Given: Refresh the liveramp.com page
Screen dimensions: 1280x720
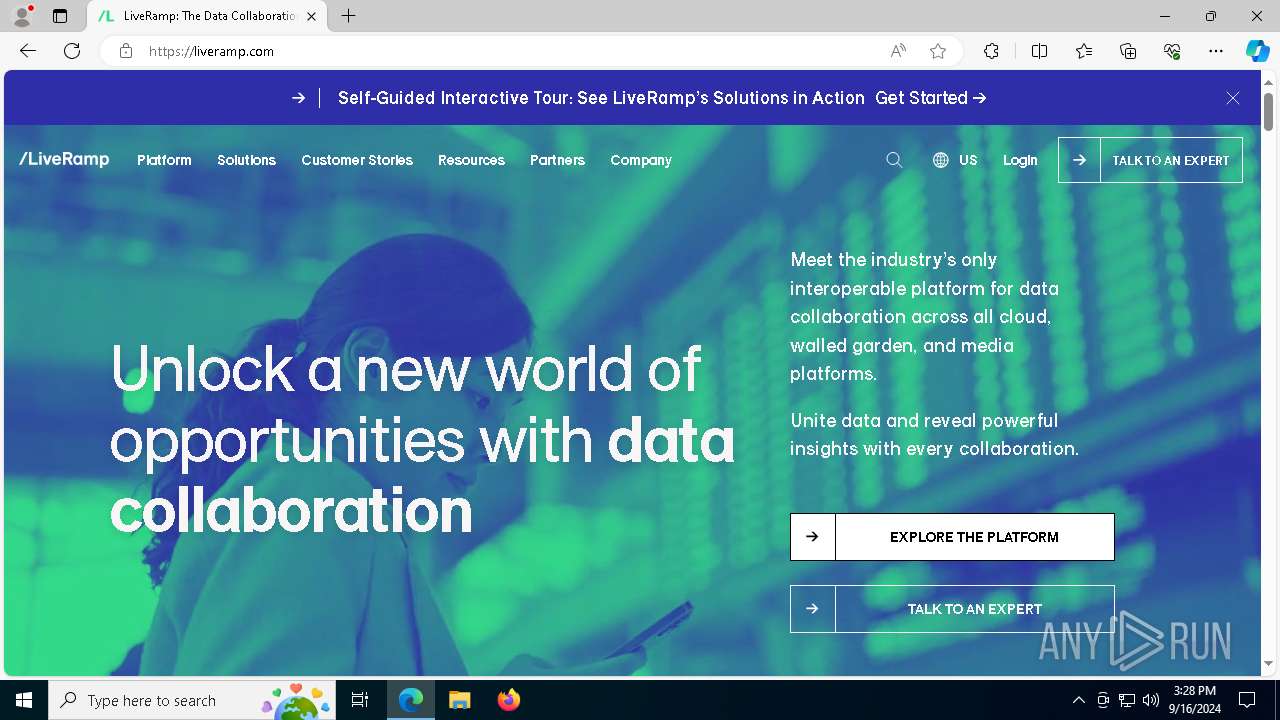Looking at the screenshot, I should [72, 51].
